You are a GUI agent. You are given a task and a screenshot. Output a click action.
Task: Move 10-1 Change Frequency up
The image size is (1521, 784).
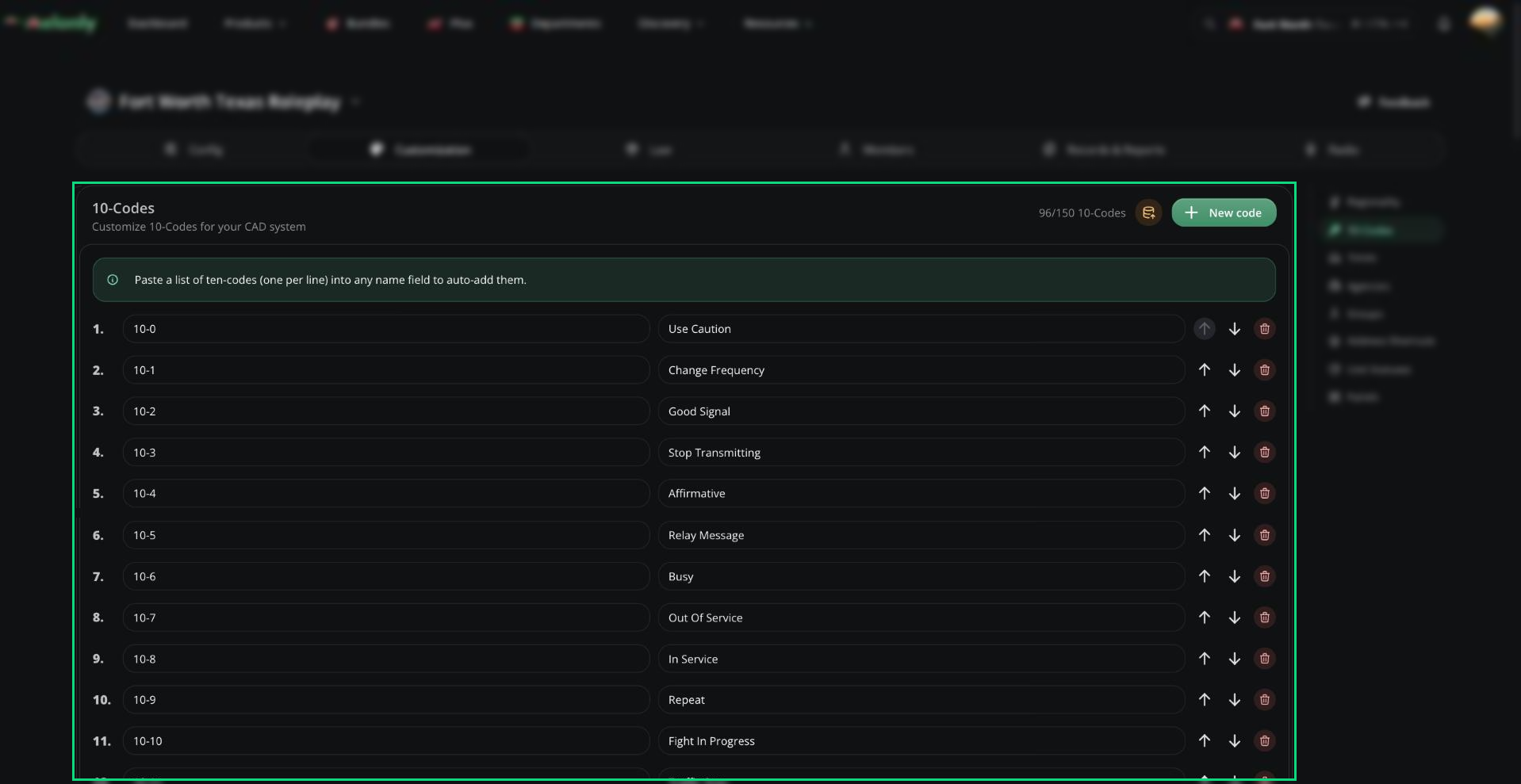tap(1204, 370)
